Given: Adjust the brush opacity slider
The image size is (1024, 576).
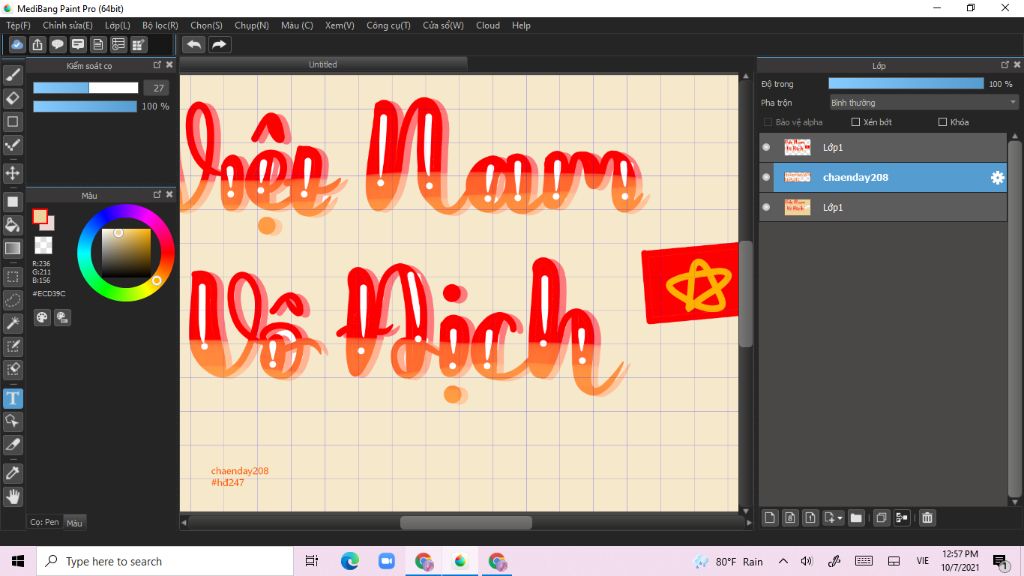Looking at the screenshot, I should 85,106.
